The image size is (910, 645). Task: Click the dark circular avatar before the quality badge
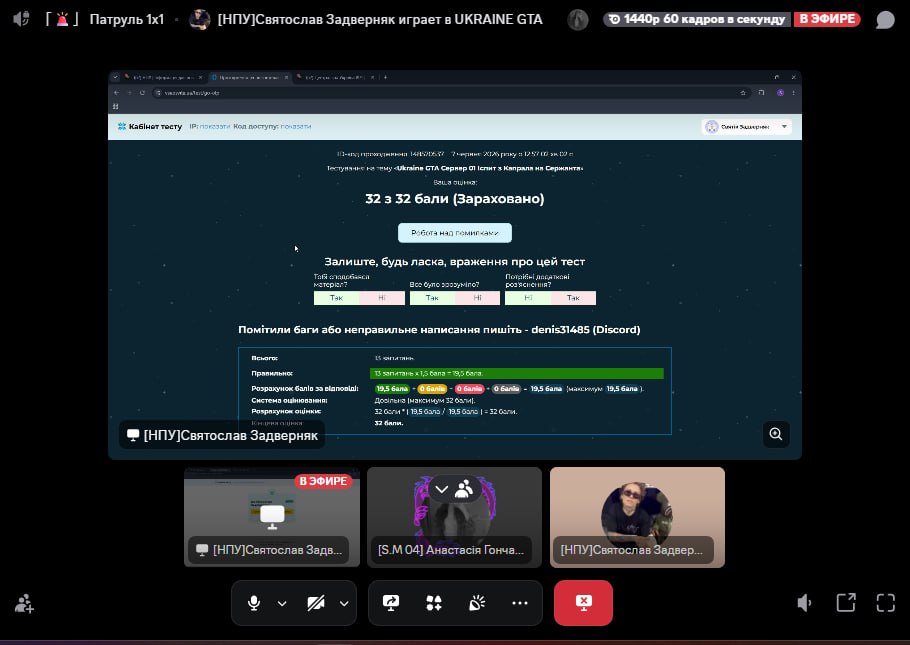[577, 20]
